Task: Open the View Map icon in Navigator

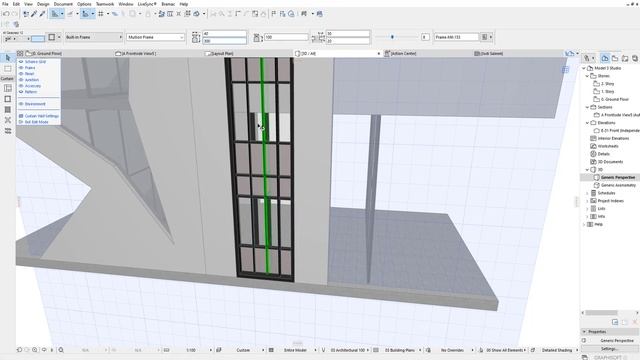Action: coord(615,58)
